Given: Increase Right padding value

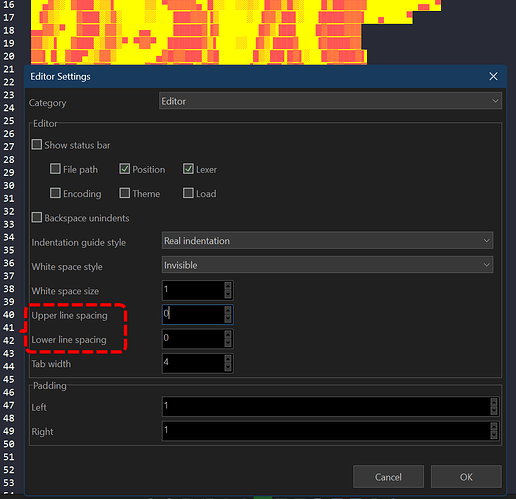Looking at the screenshot, I should (x=494, y=427).
